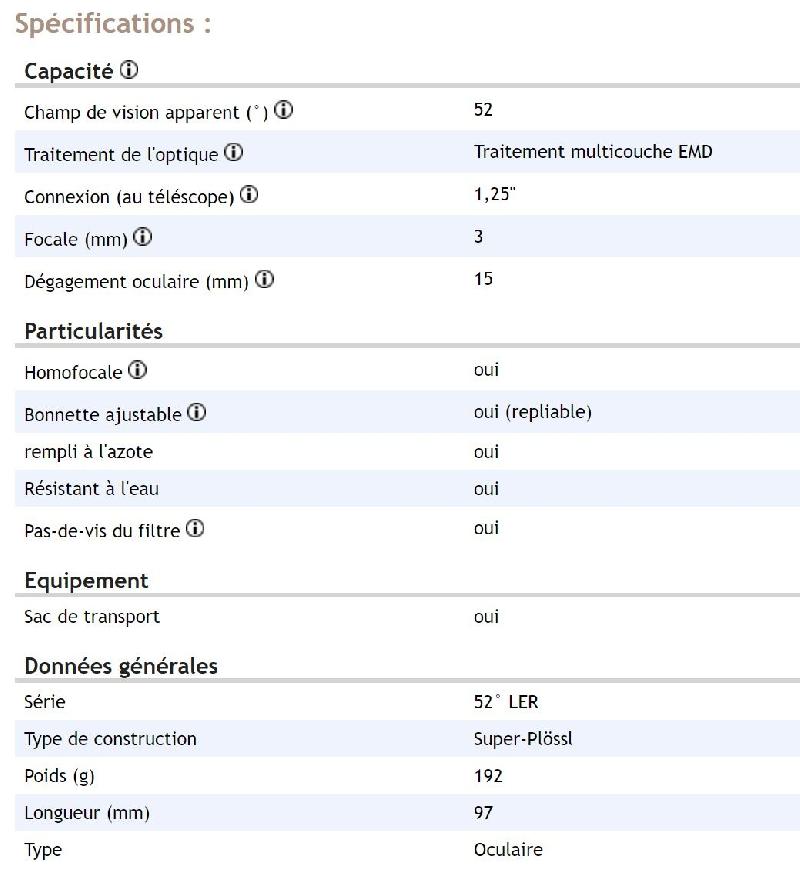
Task: Select the Particularités section header
Action: click(x=93, y=331)
